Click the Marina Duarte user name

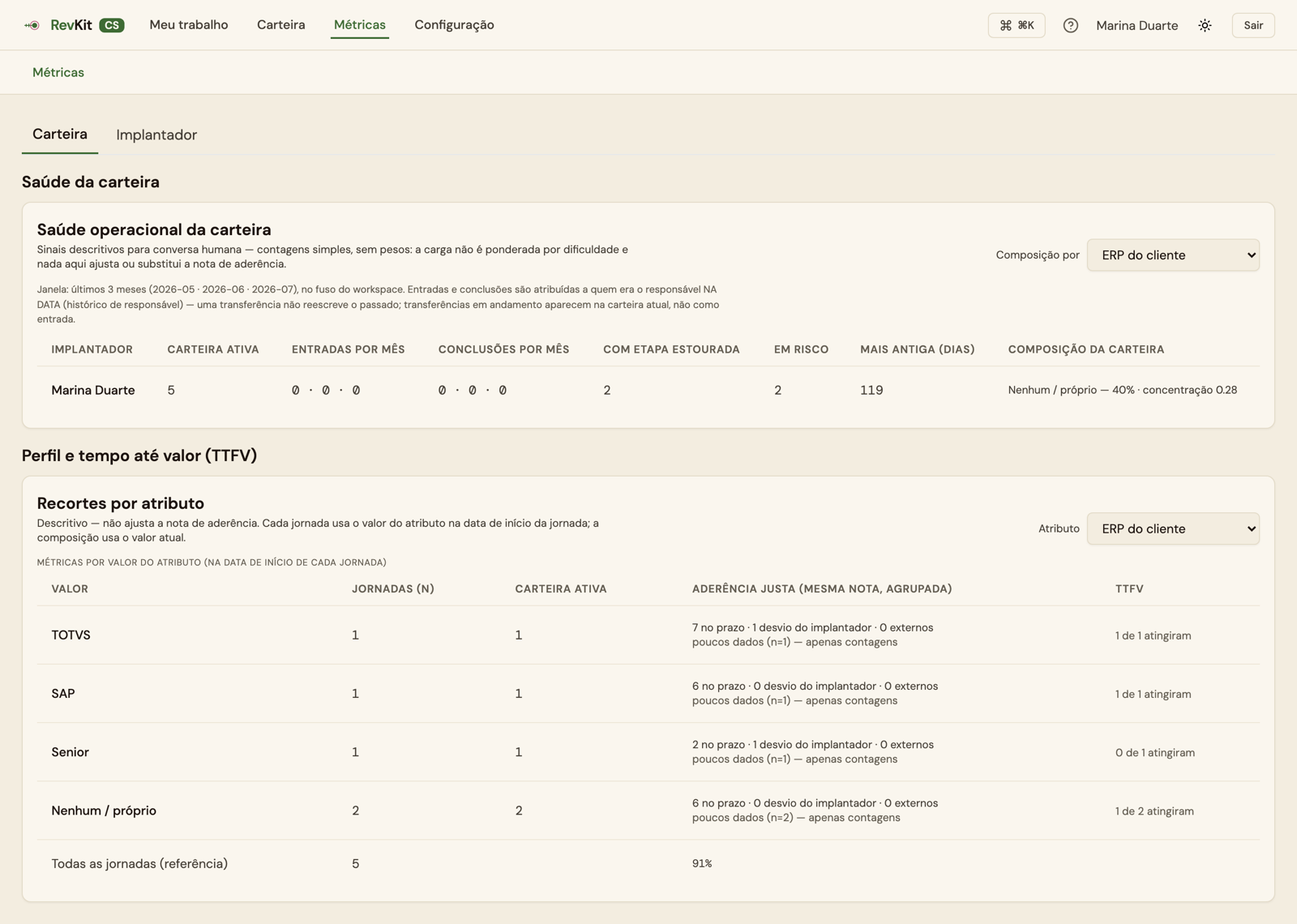tap(1136, 25)
